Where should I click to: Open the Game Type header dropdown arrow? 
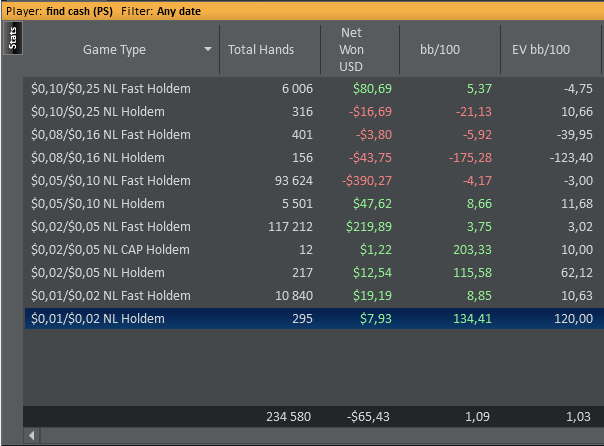(x=208, y=49)
